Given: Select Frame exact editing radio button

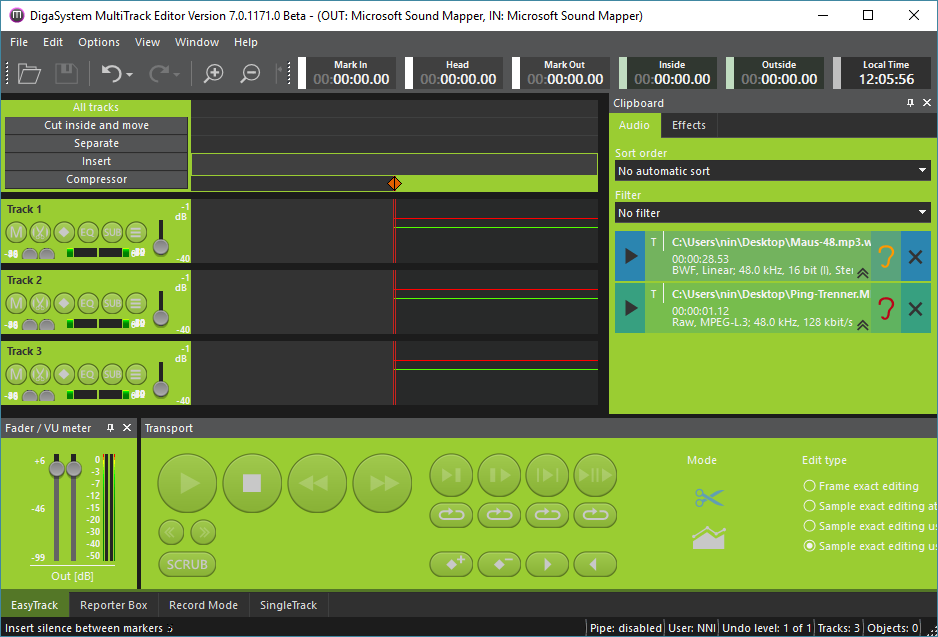Looking at the screenshot, I should coord(809,486).
